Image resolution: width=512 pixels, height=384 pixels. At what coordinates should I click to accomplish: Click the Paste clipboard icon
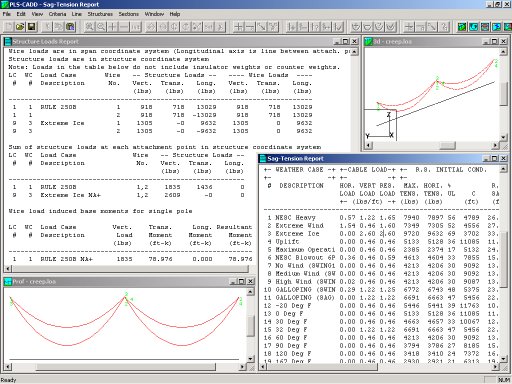[x=70, y=27]
